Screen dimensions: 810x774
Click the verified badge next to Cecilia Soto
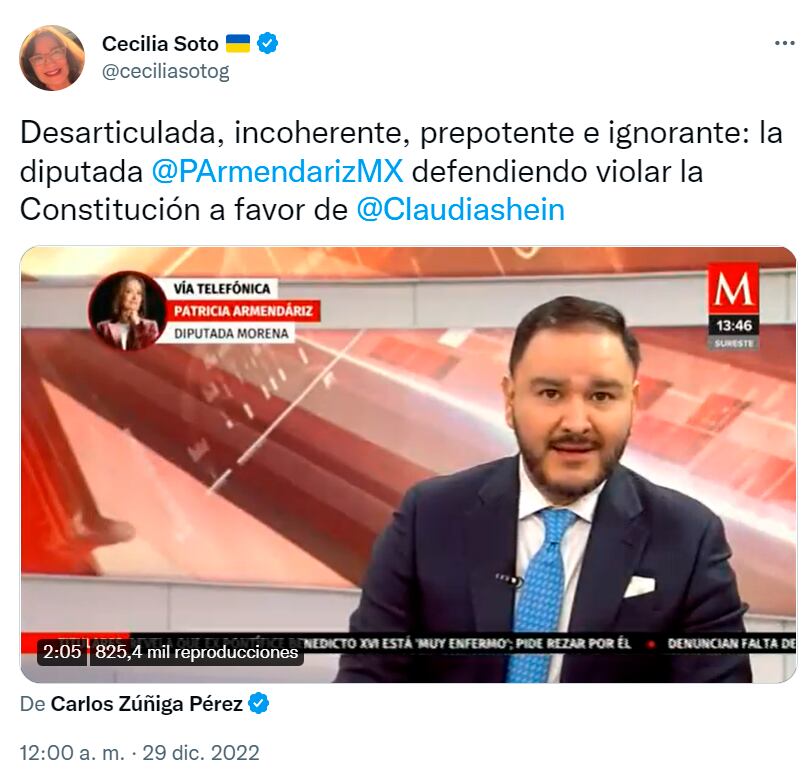point(267,43)
